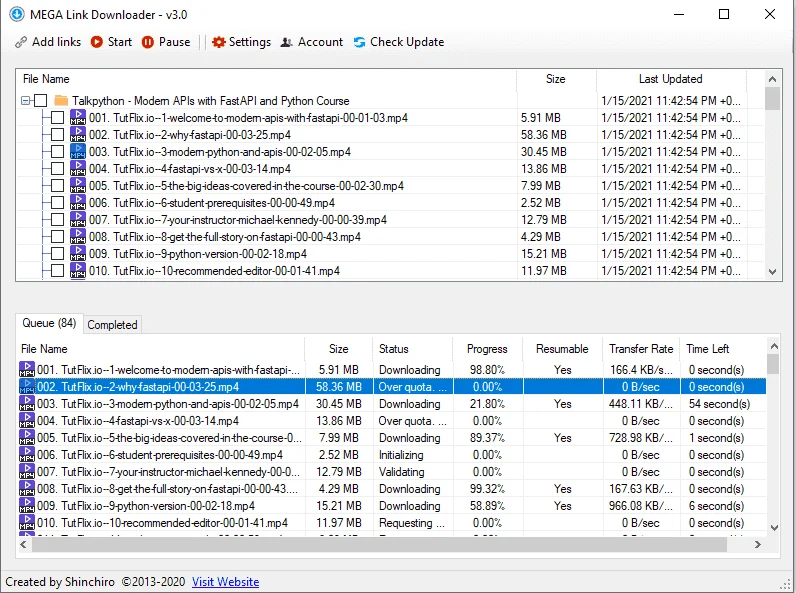Open the Visit Website link
Viewport: 796px width, 593px height.
[225, 582]
